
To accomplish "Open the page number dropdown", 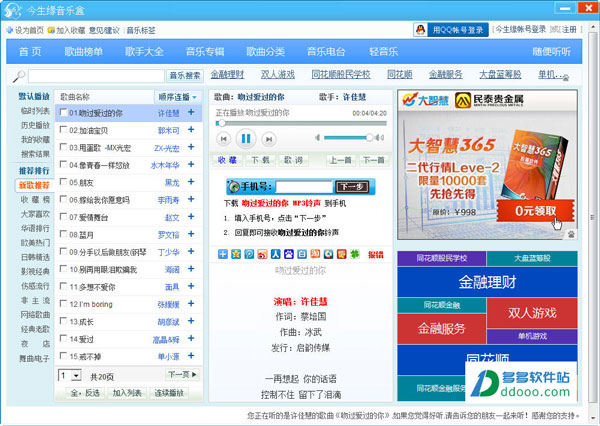I will click(77, 375).
